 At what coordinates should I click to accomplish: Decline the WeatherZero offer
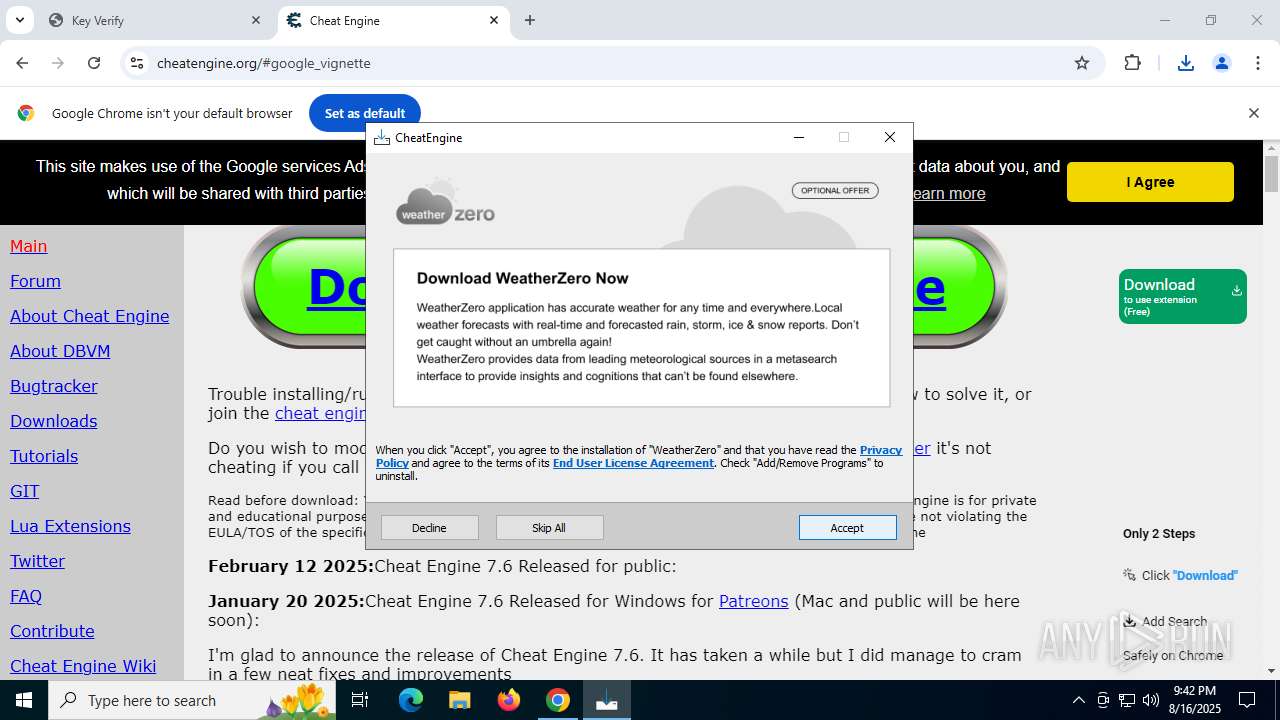pos(429,528)
